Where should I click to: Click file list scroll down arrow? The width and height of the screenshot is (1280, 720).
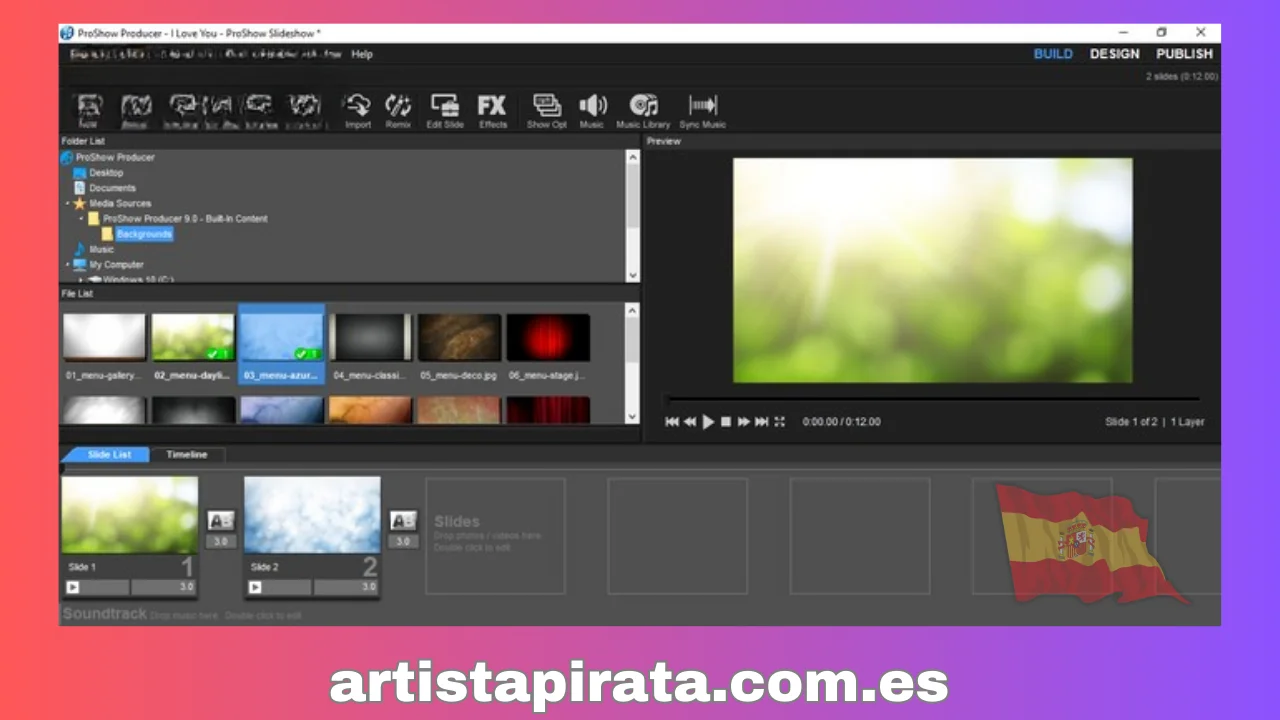(x=632, y=416)
